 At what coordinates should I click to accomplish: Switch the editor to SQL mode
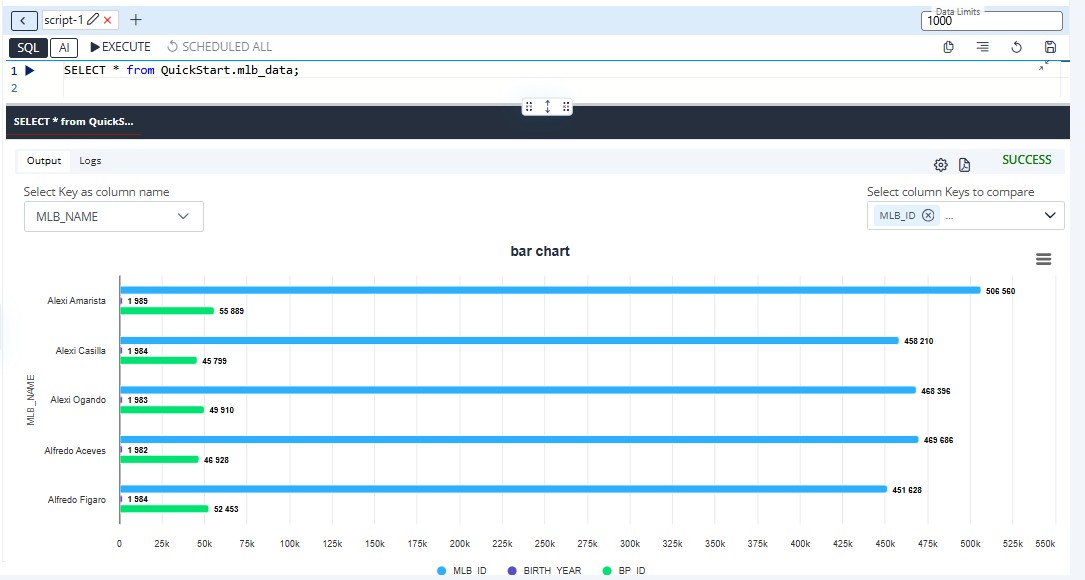point(28,47)
